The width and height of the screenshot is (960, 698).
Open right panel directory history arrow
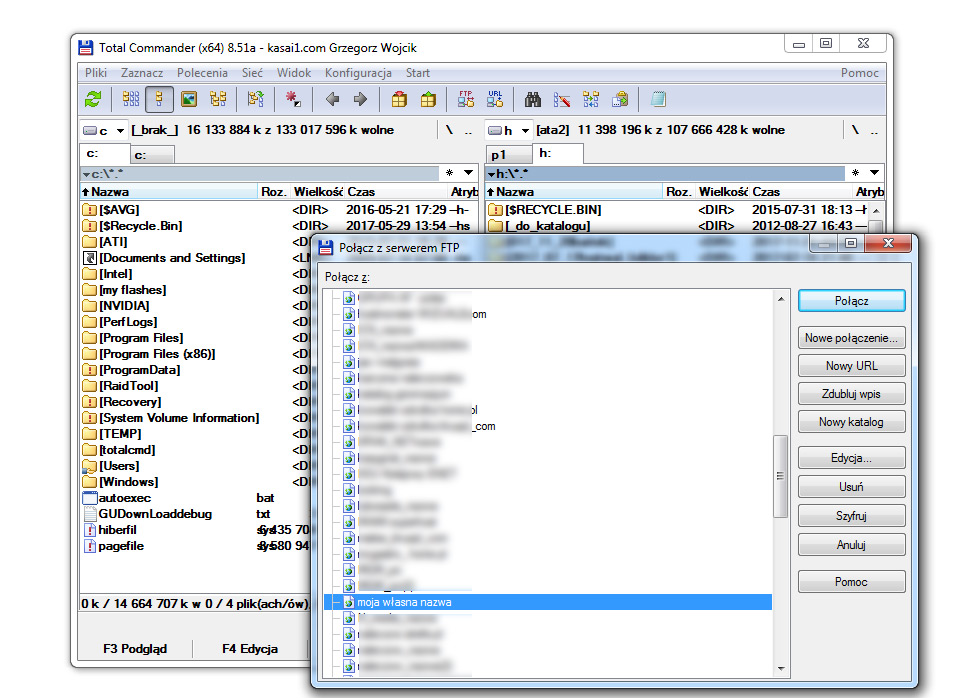(x=874, y=173)
